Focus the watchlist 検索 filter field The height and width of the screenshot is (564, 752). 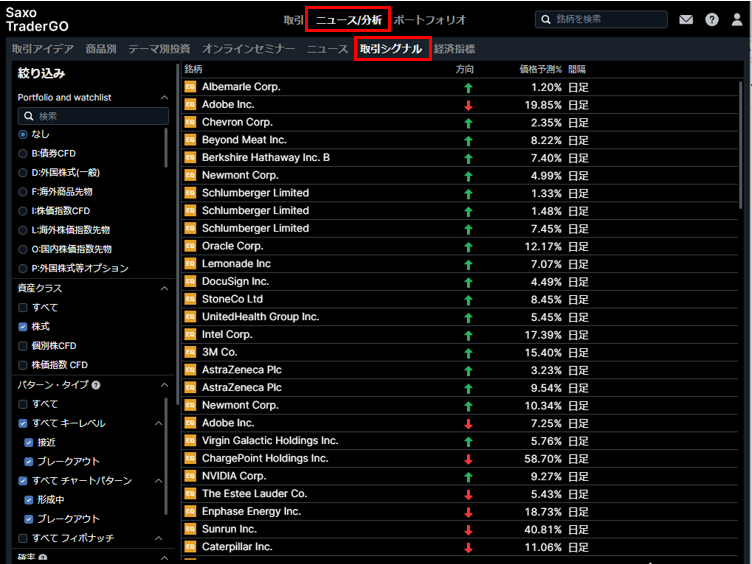(x=93, y=116)
